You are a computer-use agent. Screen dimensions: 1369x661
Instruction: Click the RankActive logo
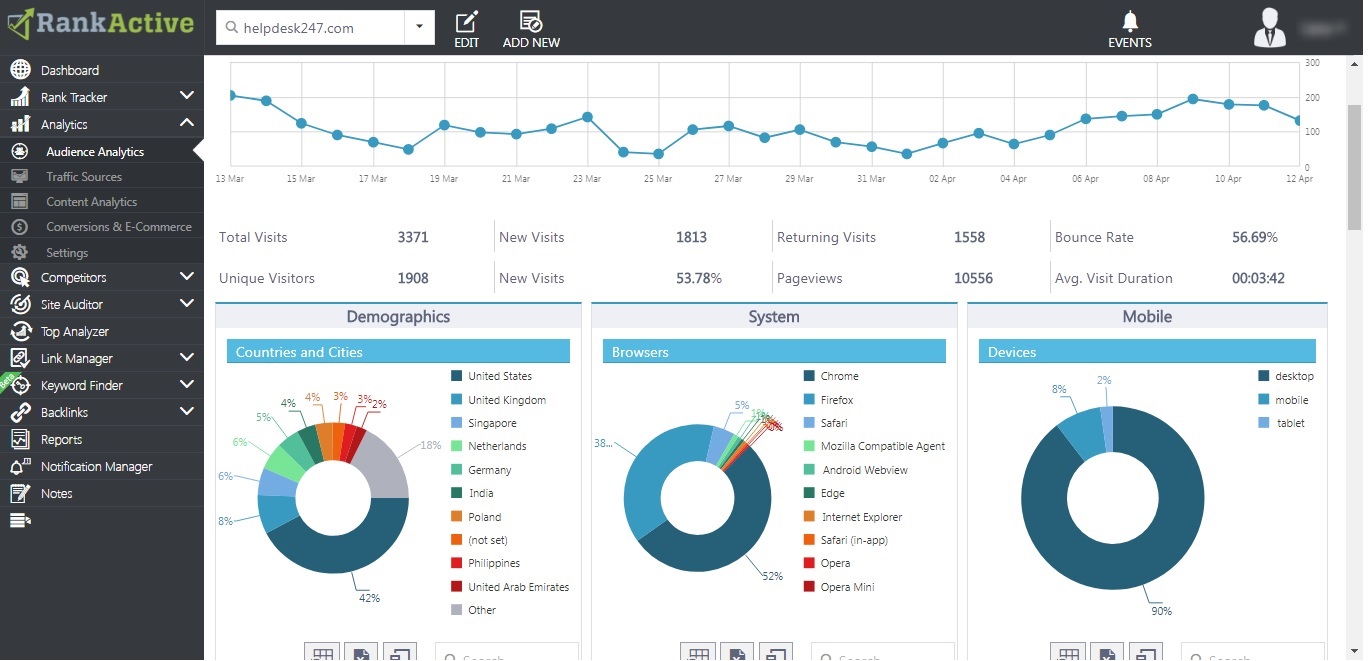click(101, 23)
